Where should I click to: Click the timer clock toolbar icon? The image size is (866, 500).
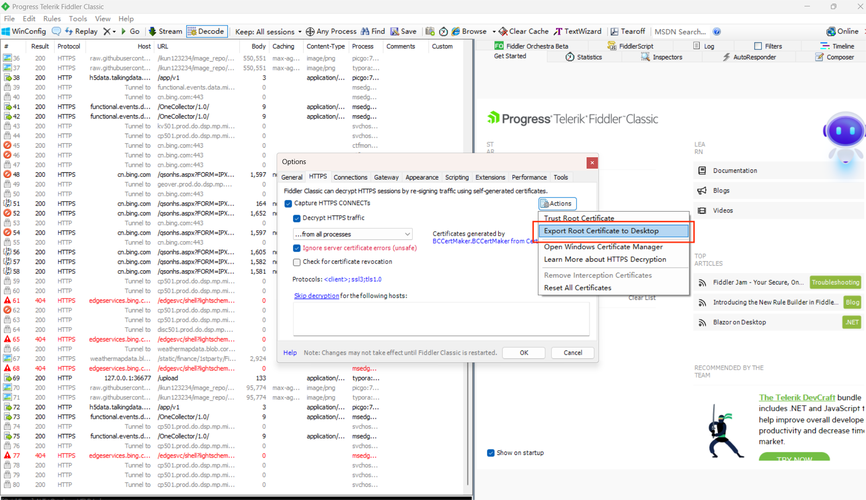(443, 31)
